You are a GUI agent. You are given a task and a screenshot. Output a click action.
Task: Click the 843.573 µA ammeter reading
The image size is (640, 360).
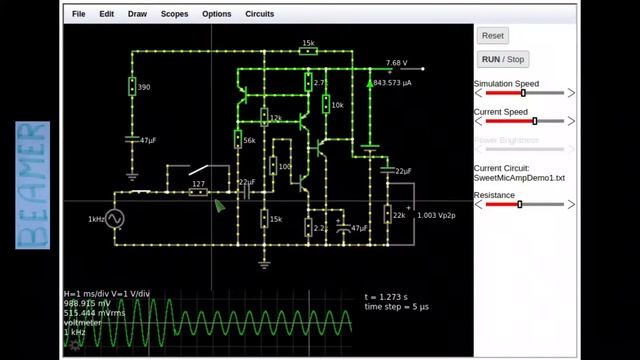tap(392, 83)
